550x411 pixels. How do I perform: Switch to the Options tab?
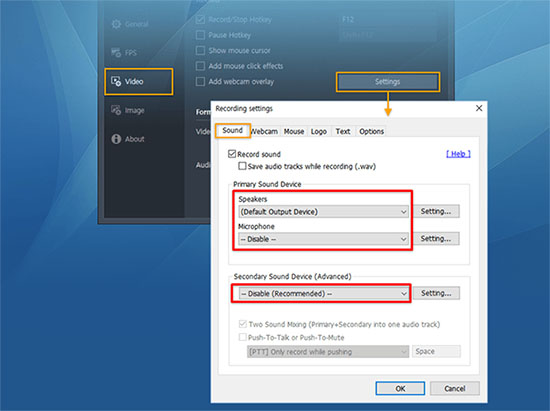(371, 132)
